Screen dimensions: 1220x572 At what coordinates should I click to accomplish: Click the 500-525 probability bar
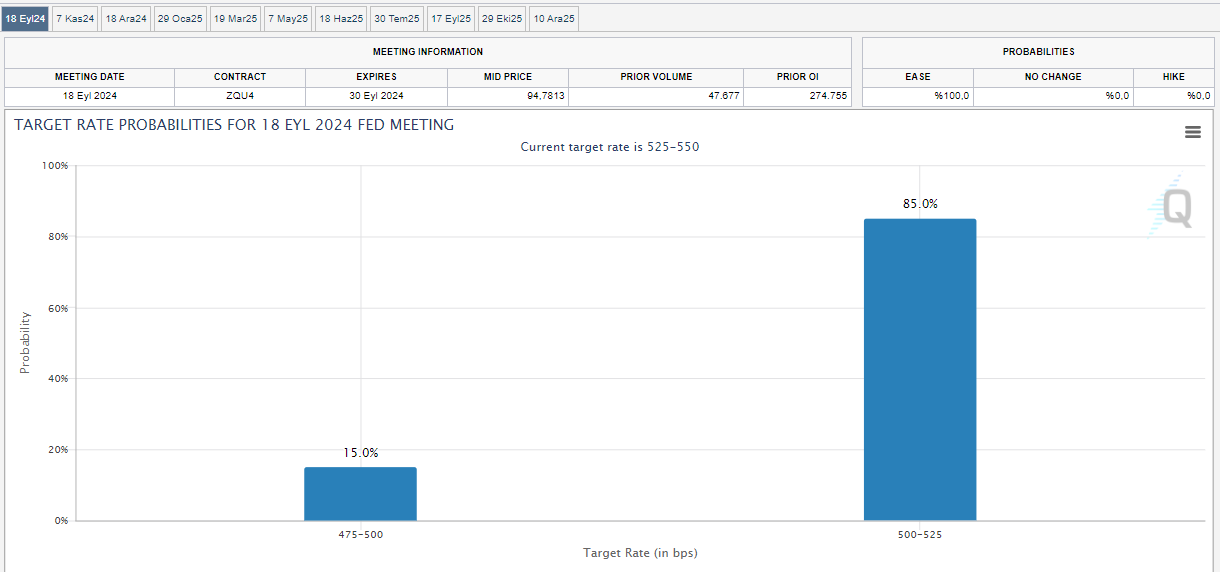(x=920, y=370)
